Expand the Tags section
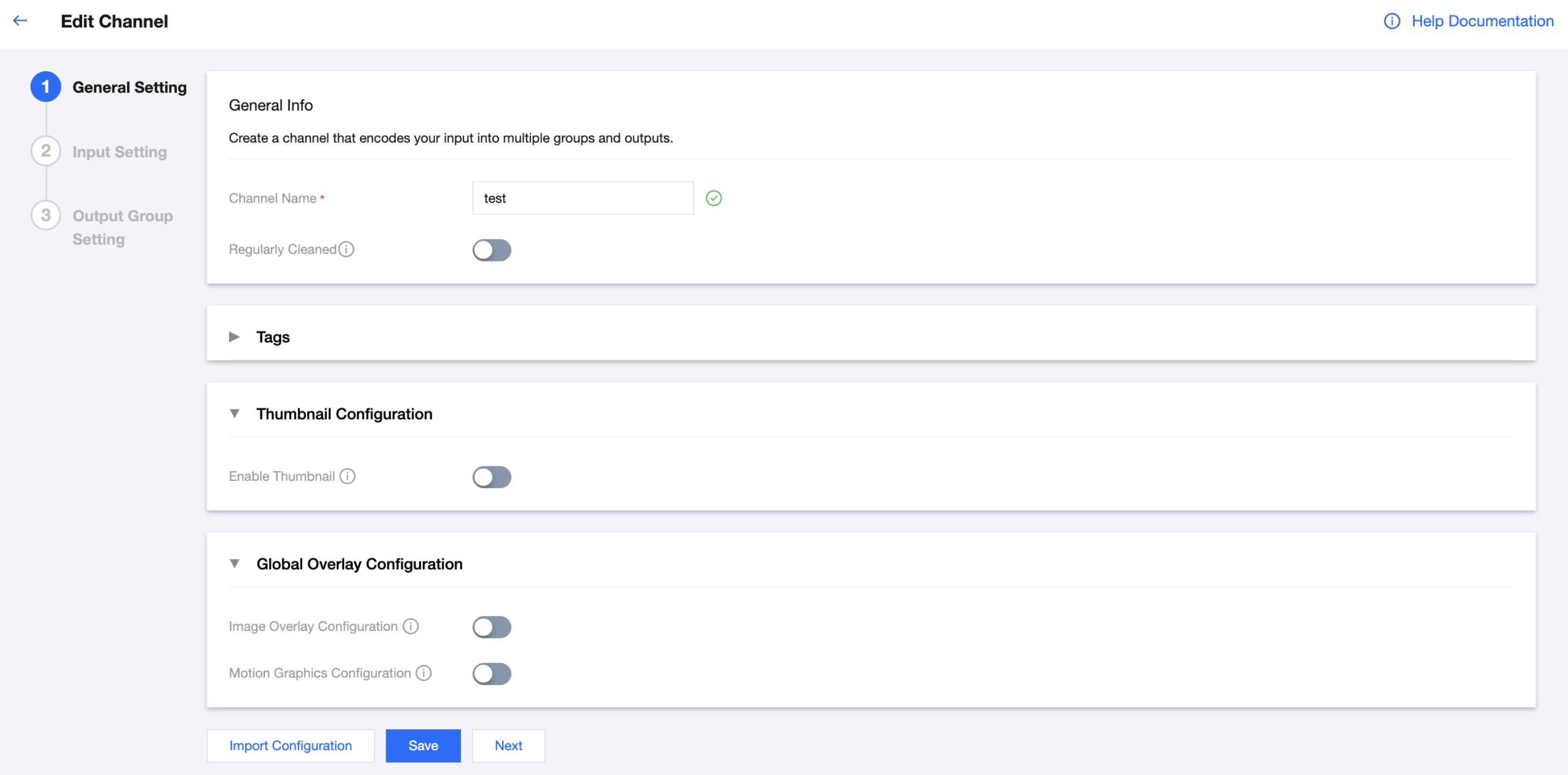 pyautogui.click(x=234, y=337)
